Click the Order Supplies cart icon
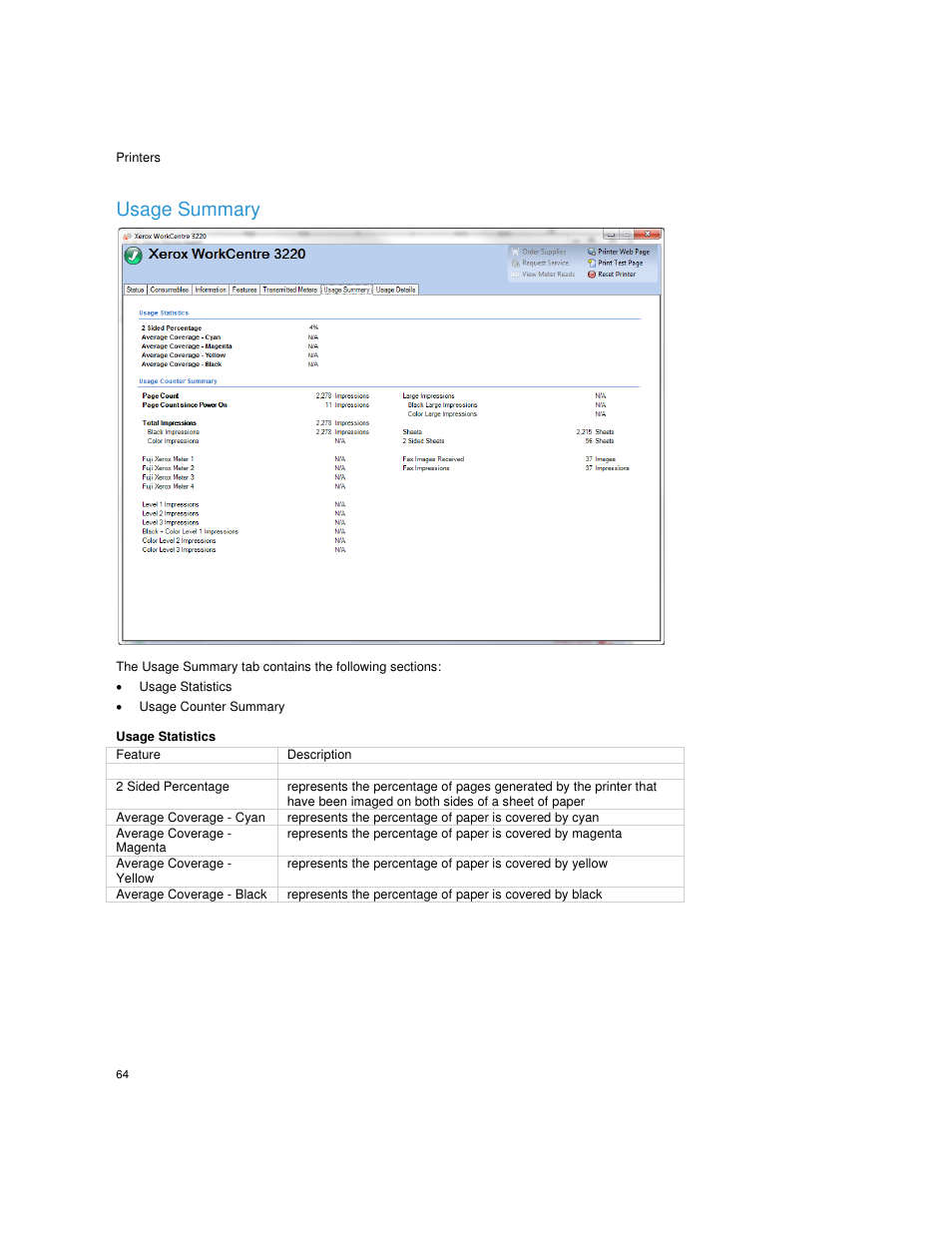 click(515, 252)
